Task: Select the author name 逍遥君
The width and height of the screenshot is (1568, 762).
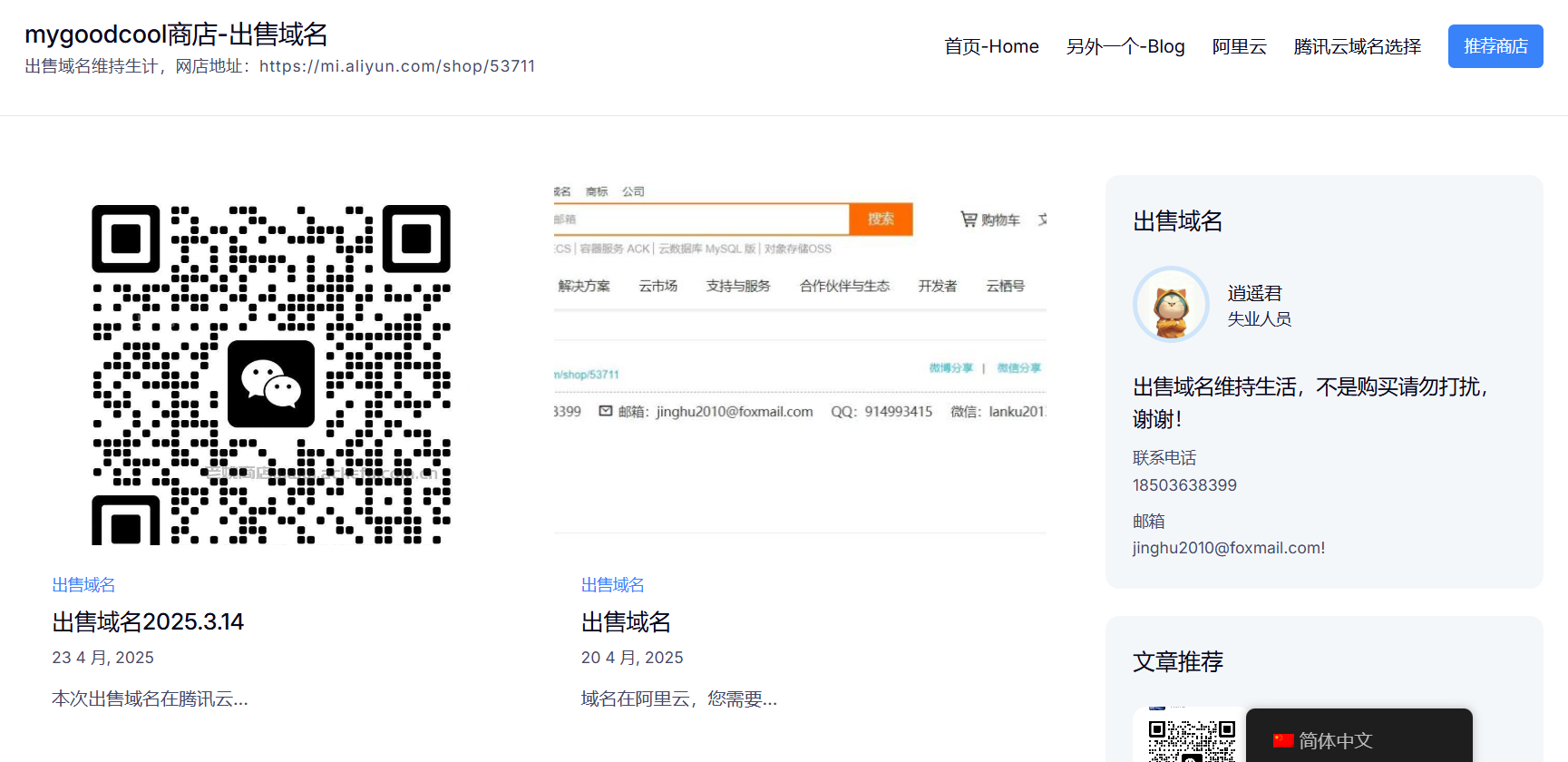Action: click(1254, 293)
